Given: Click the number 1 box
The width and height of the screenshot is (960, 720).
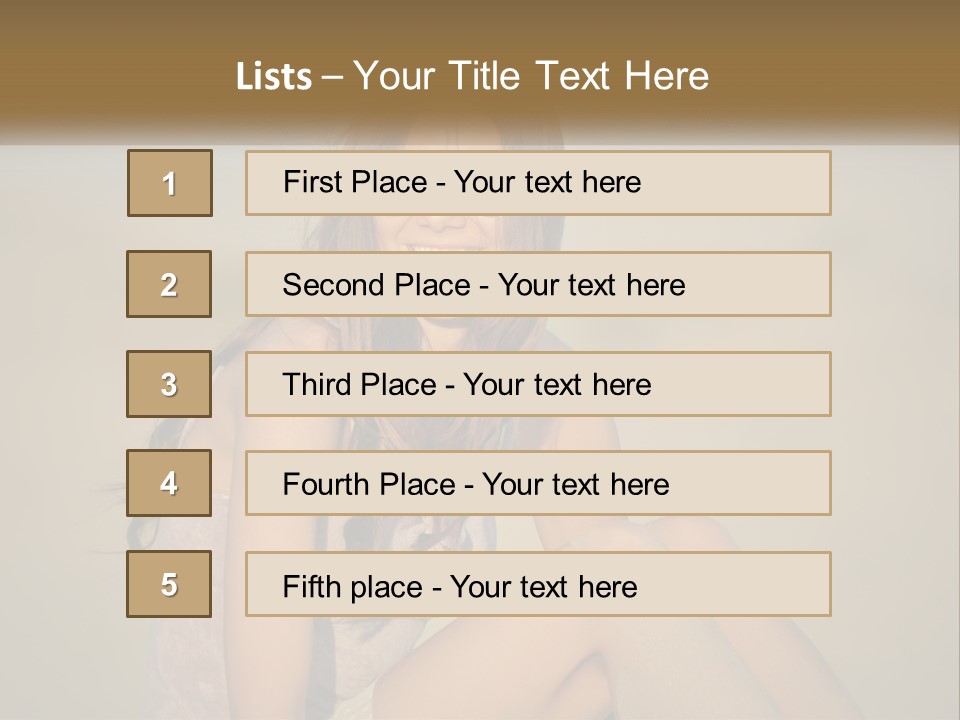Looking at the screenshot, I should [x=170, y=183].
